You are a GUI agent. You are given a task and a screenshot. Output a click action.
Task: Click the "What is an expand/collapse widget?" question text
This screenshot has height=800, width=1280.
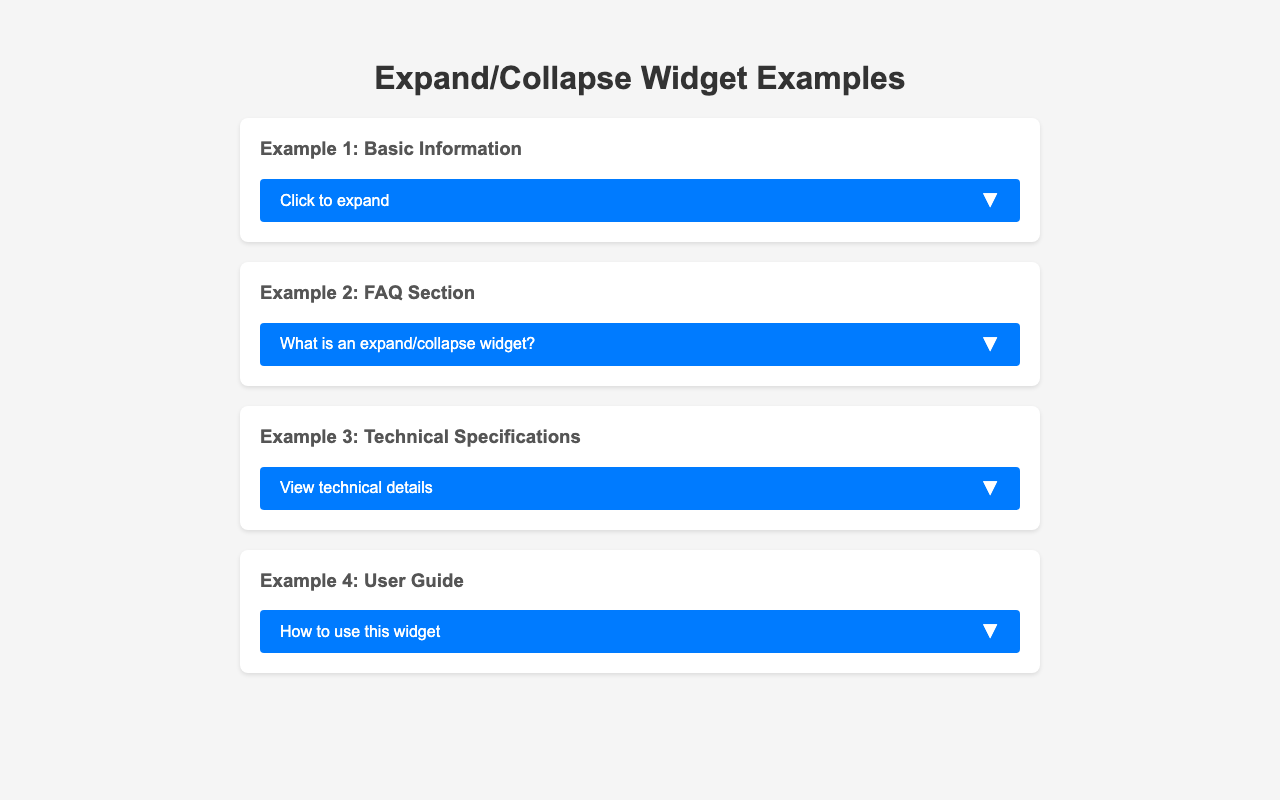pyautogui.click(x=407, y=344)
